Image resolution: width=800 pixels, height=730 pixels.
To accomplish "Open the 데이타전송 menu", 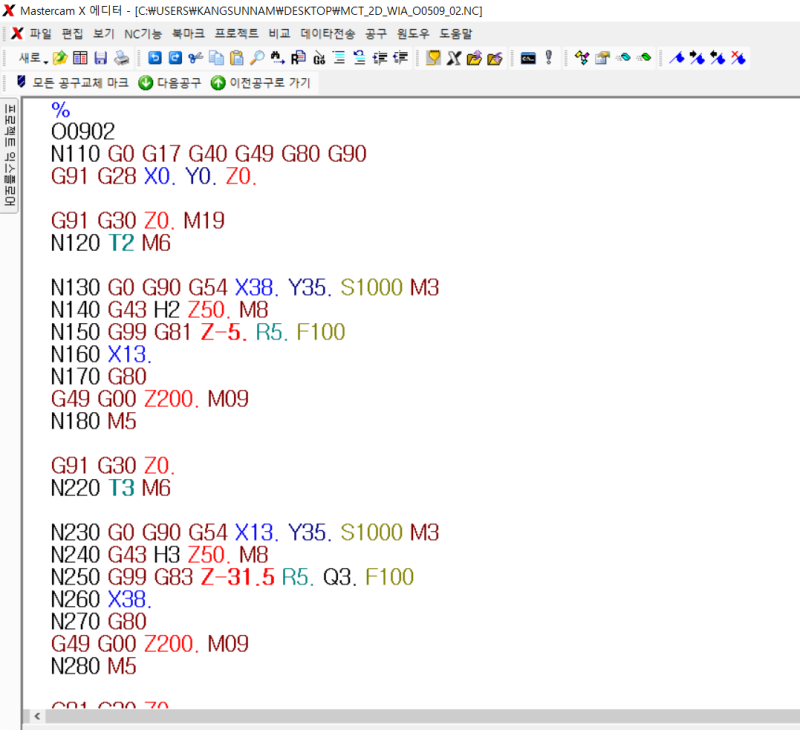I will coord(327,33).
